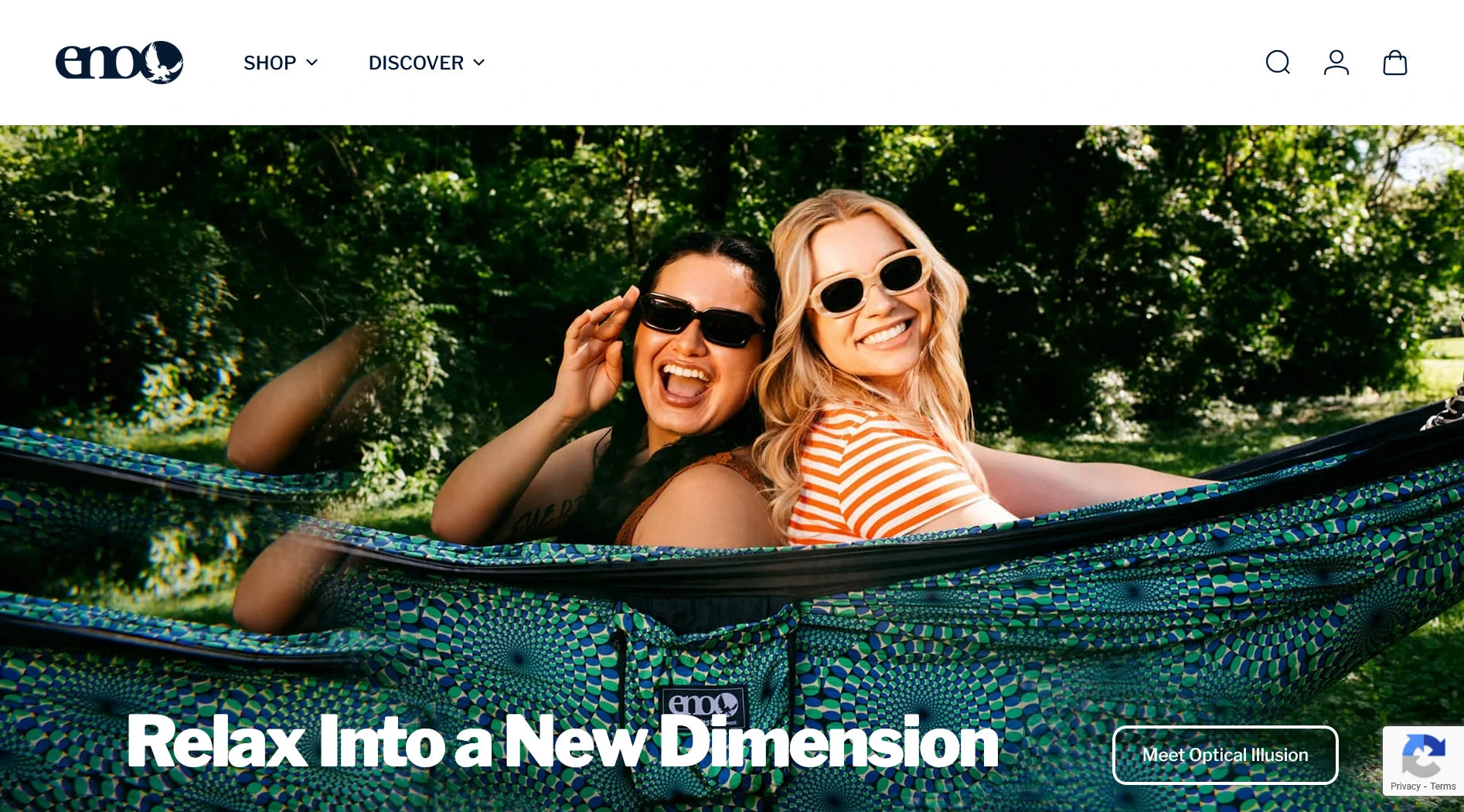Click the Relax Into a New Dimension headline
This screenshot has height=812, width=1464.
tap(563, 742)
